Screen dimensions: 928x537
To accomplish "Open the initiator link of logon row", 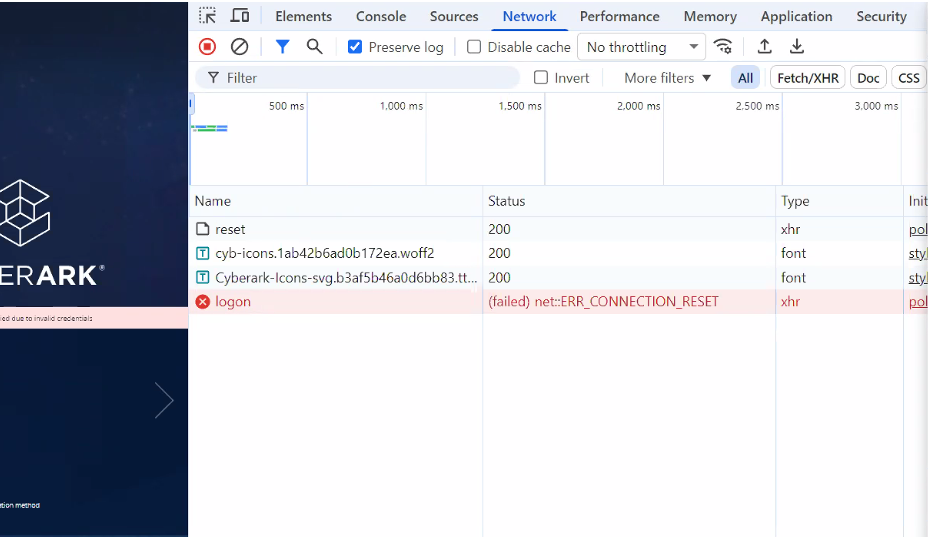I will point(918,302).
